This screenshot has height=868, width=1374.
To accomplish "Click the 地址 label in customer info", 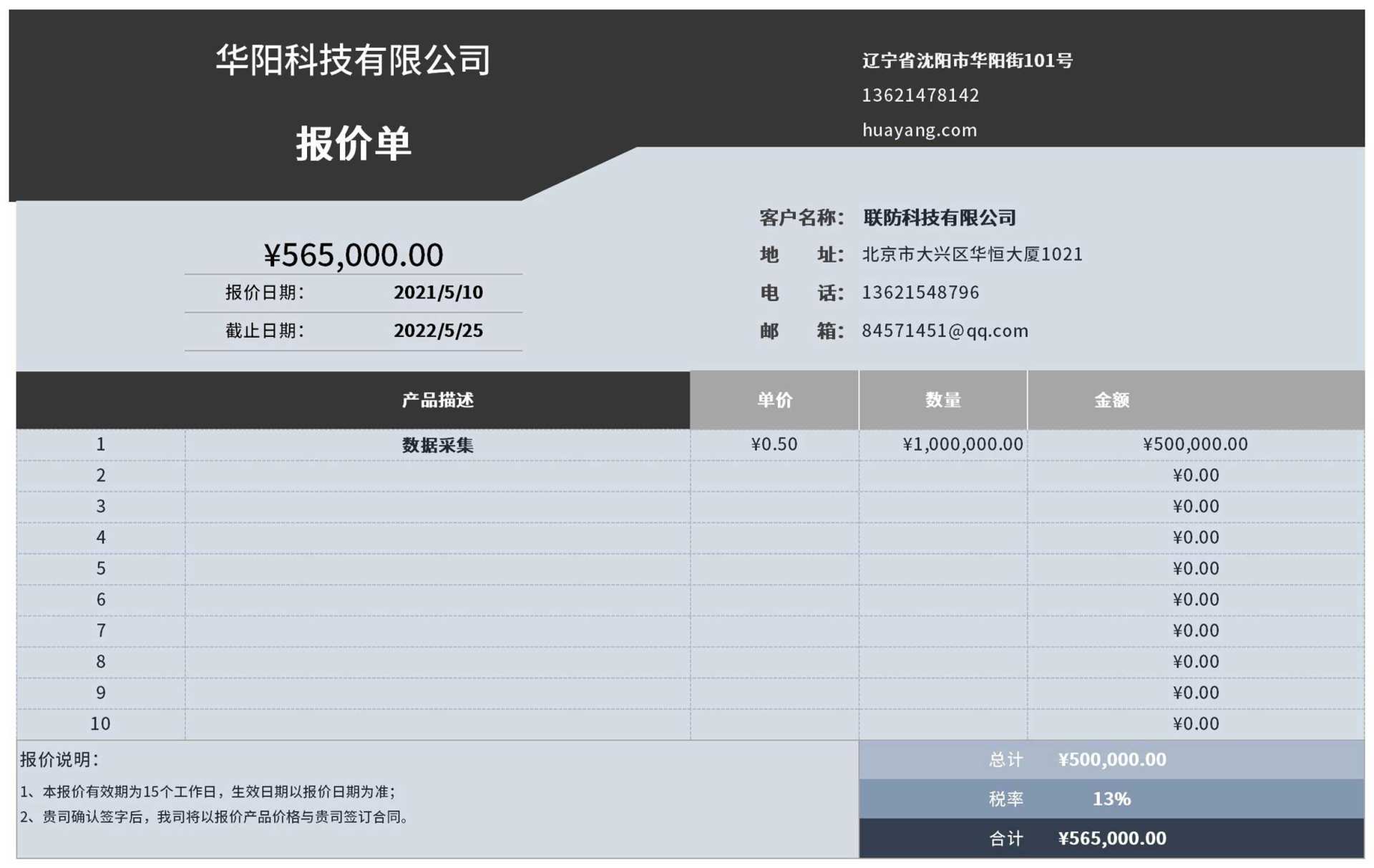I will click(x=802, y=255).
